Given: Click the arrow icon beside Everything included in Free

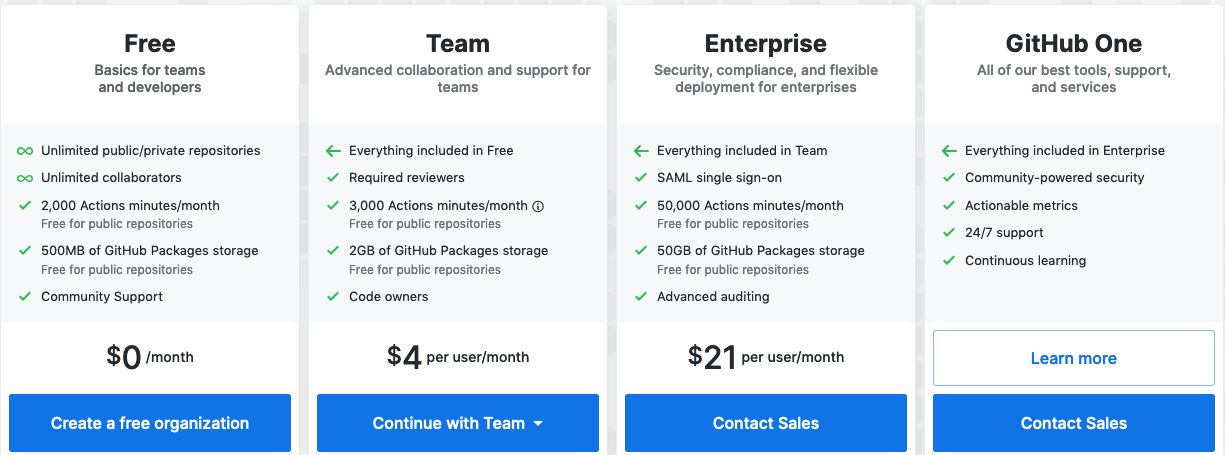Looking at the screenshot, I should pos(333,151).
